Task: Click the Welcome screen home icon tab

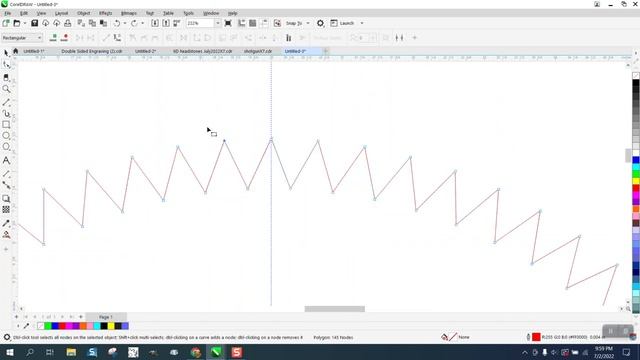Action: coord(16,51)
